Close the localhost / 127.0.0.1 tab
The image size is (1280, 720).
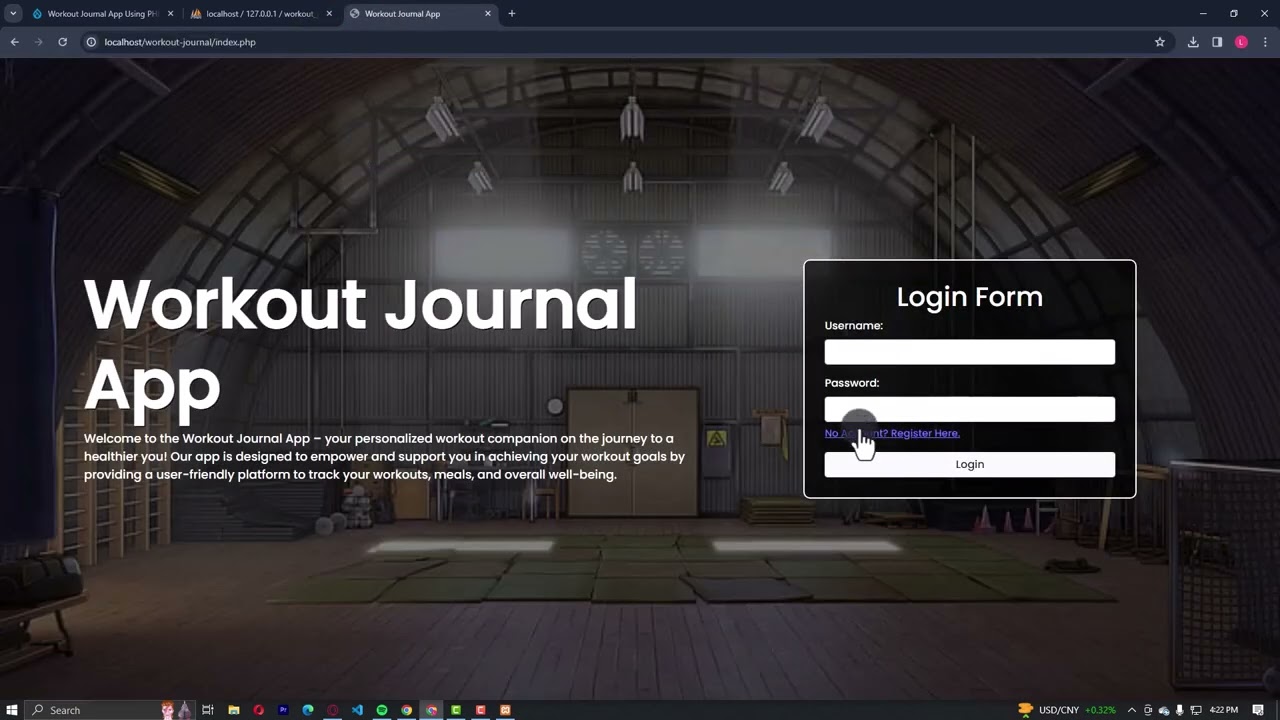coord(329,14)
